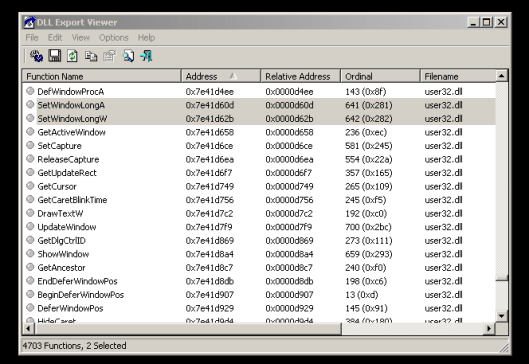This screenshot has width=529, height=364.
Task: Open the File menu
Action: click(x=32, y=37)
